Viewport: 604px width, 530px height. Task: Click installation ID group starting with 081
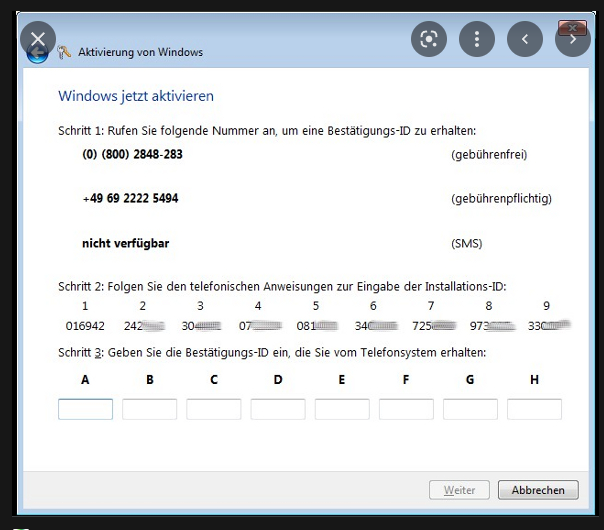tap(317, 326)
